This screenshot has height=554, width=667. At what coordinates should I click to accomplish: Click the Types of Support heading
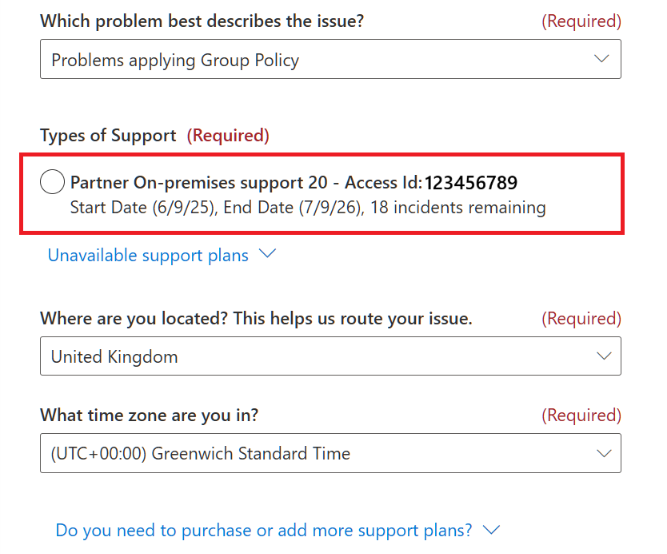point(108,135)
